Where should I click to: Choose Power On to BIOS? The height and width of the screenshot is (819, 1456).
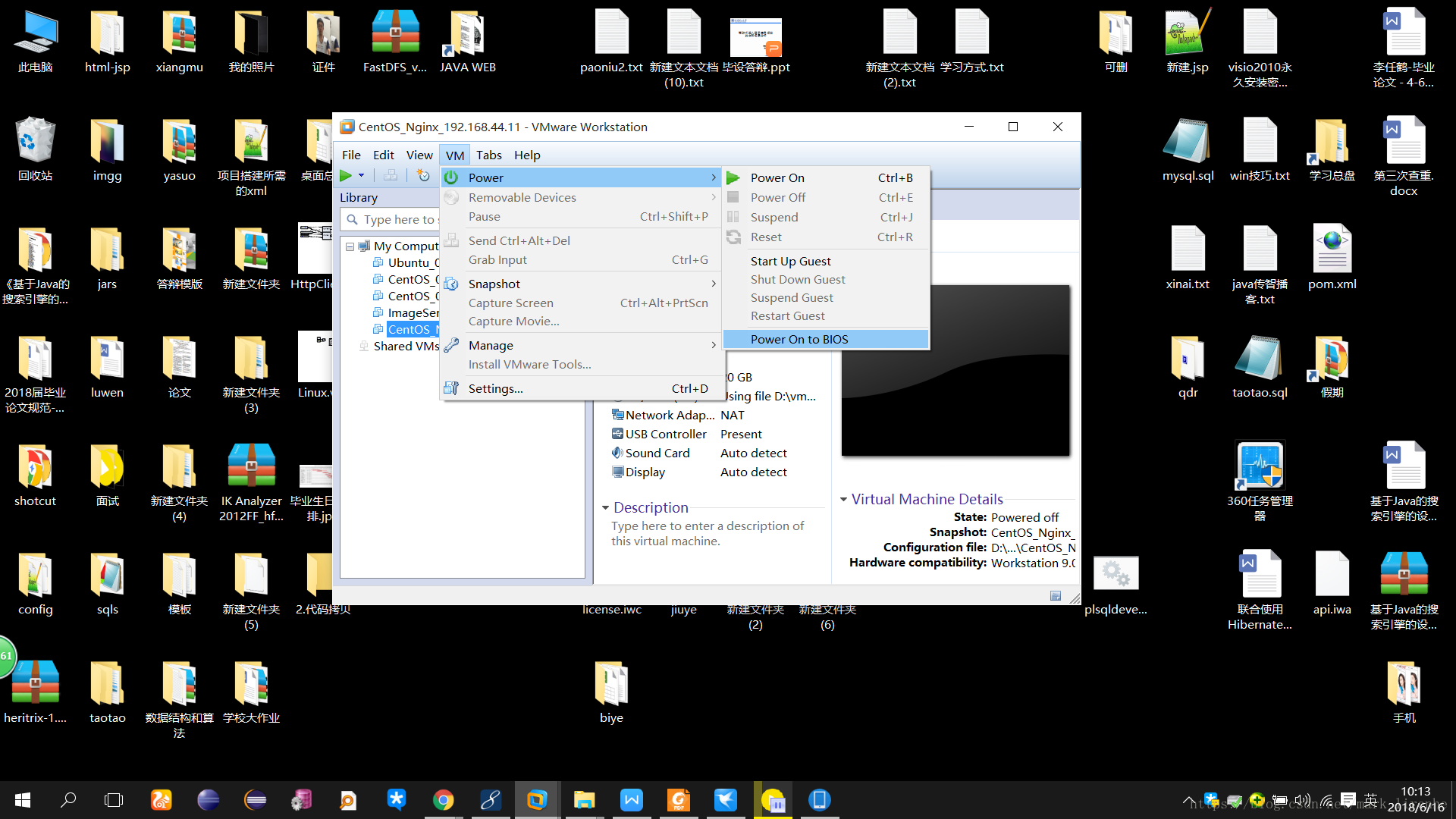[x=826, y=339]
